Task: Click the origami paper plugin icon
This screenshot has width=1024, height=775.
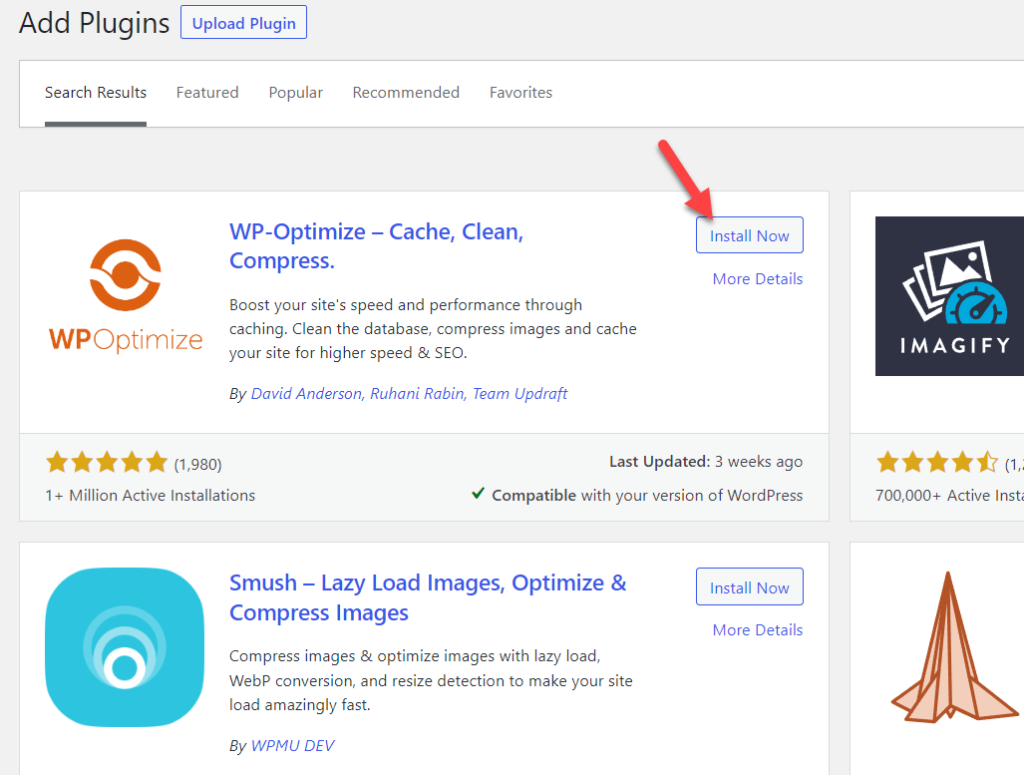Action: coord(953,647)
